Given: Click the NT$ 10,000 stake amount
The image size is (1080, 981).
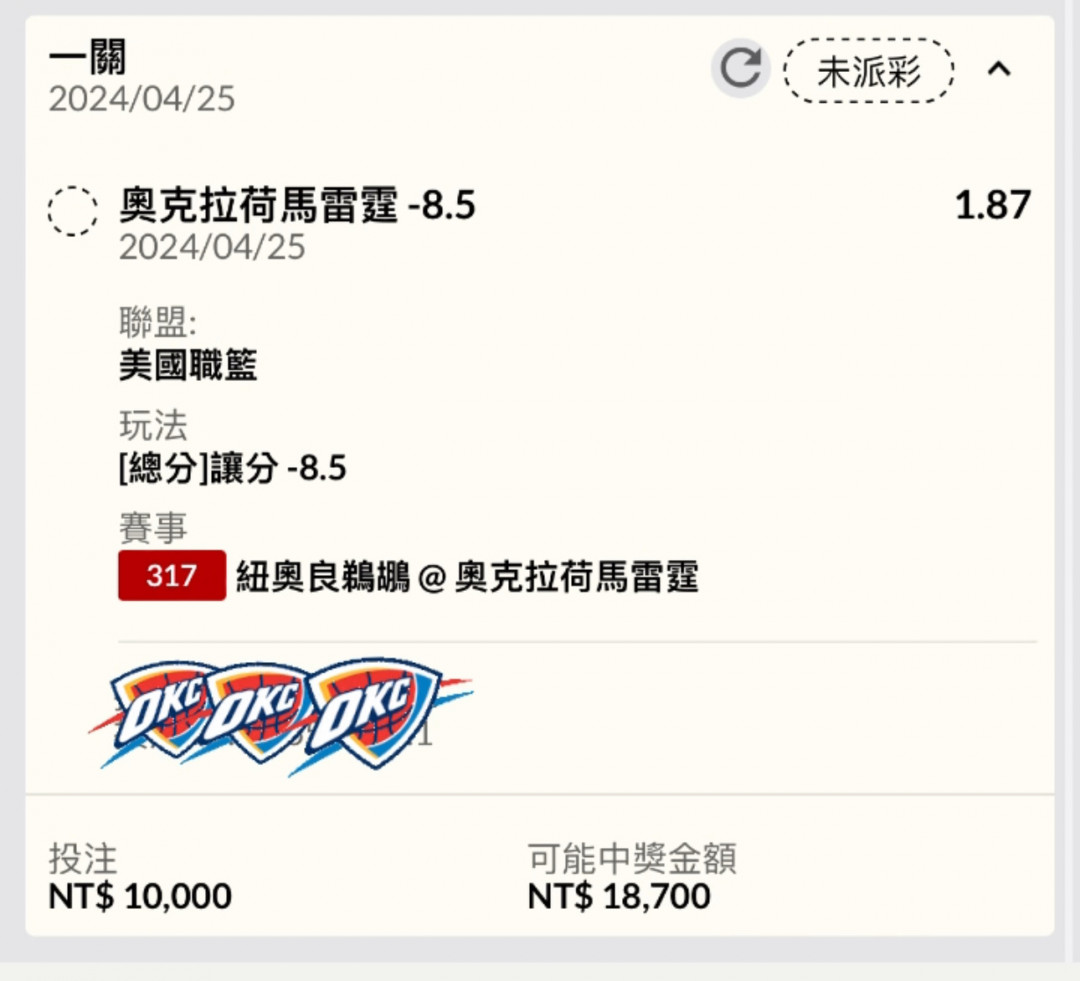Looking at the screenshot, I should coord(140,896).
